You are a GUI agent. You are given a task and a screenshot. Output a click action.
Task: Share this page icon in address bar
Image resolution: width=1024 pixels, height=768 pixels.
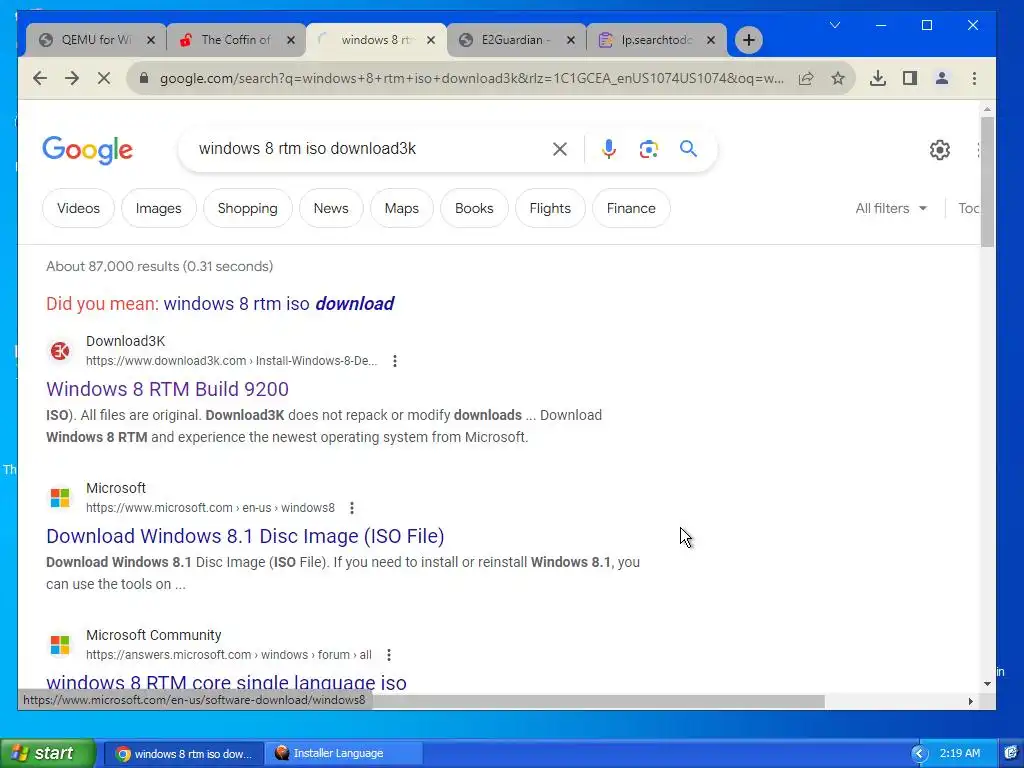(806, 78)
